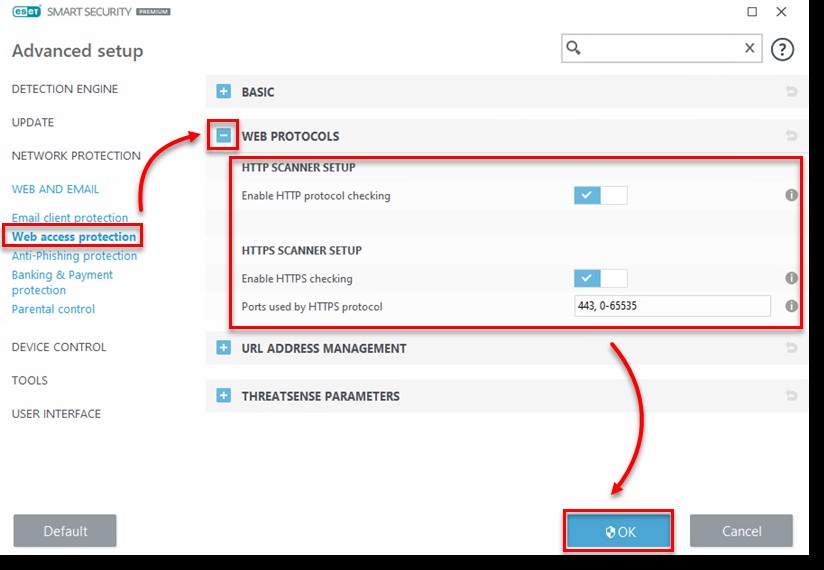
Task: Toggle Enable HTTP protocol checking switch
Action: 600,195
